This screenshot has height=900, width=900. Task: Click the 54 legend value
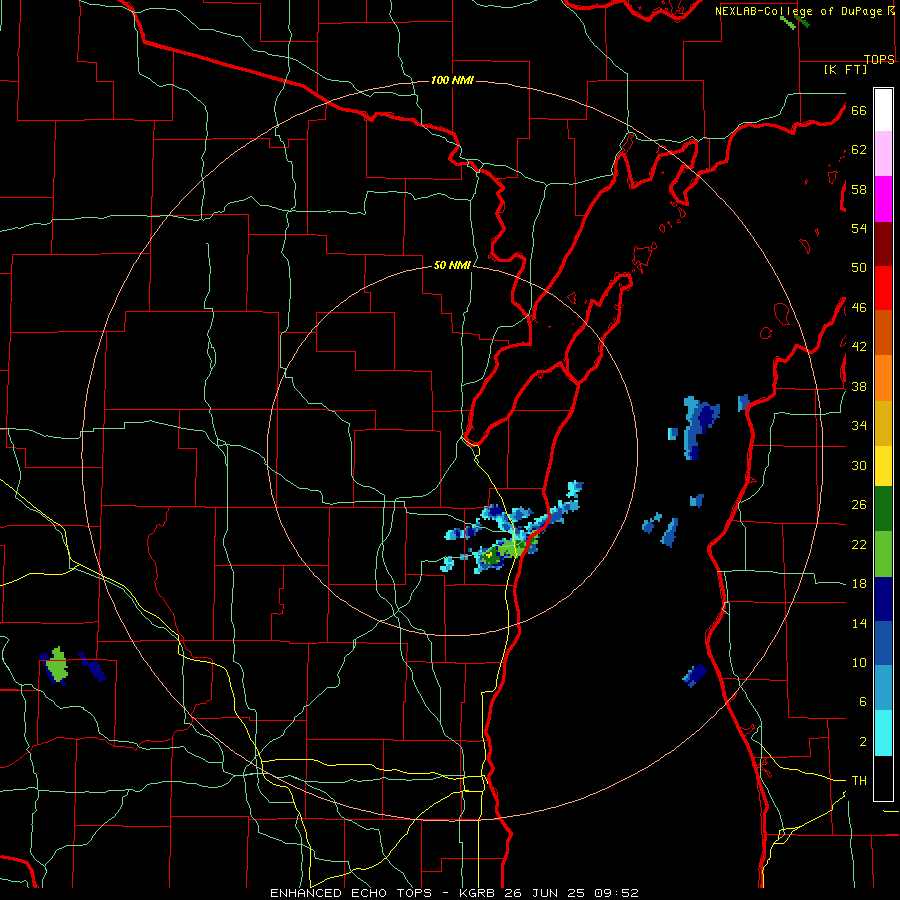859,228
